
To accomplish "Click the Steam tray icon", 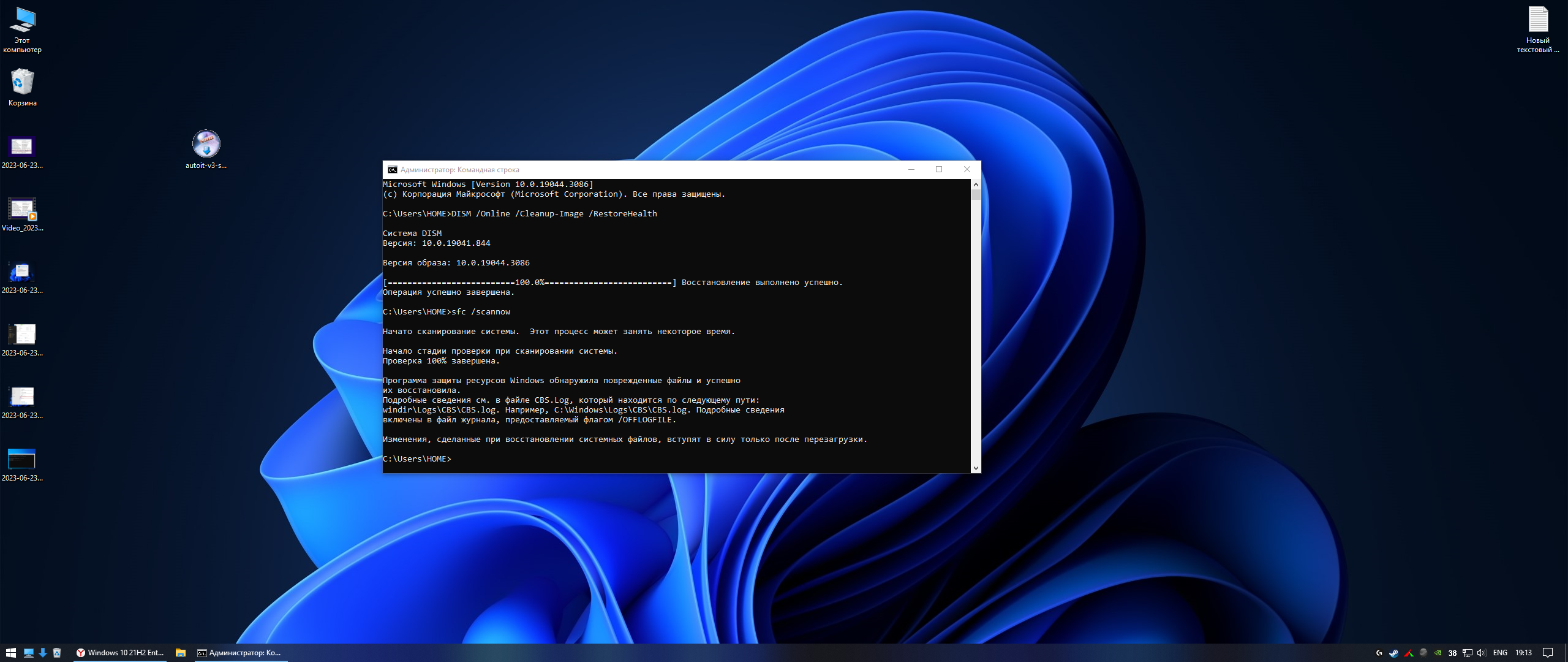I will [1393, 653].
